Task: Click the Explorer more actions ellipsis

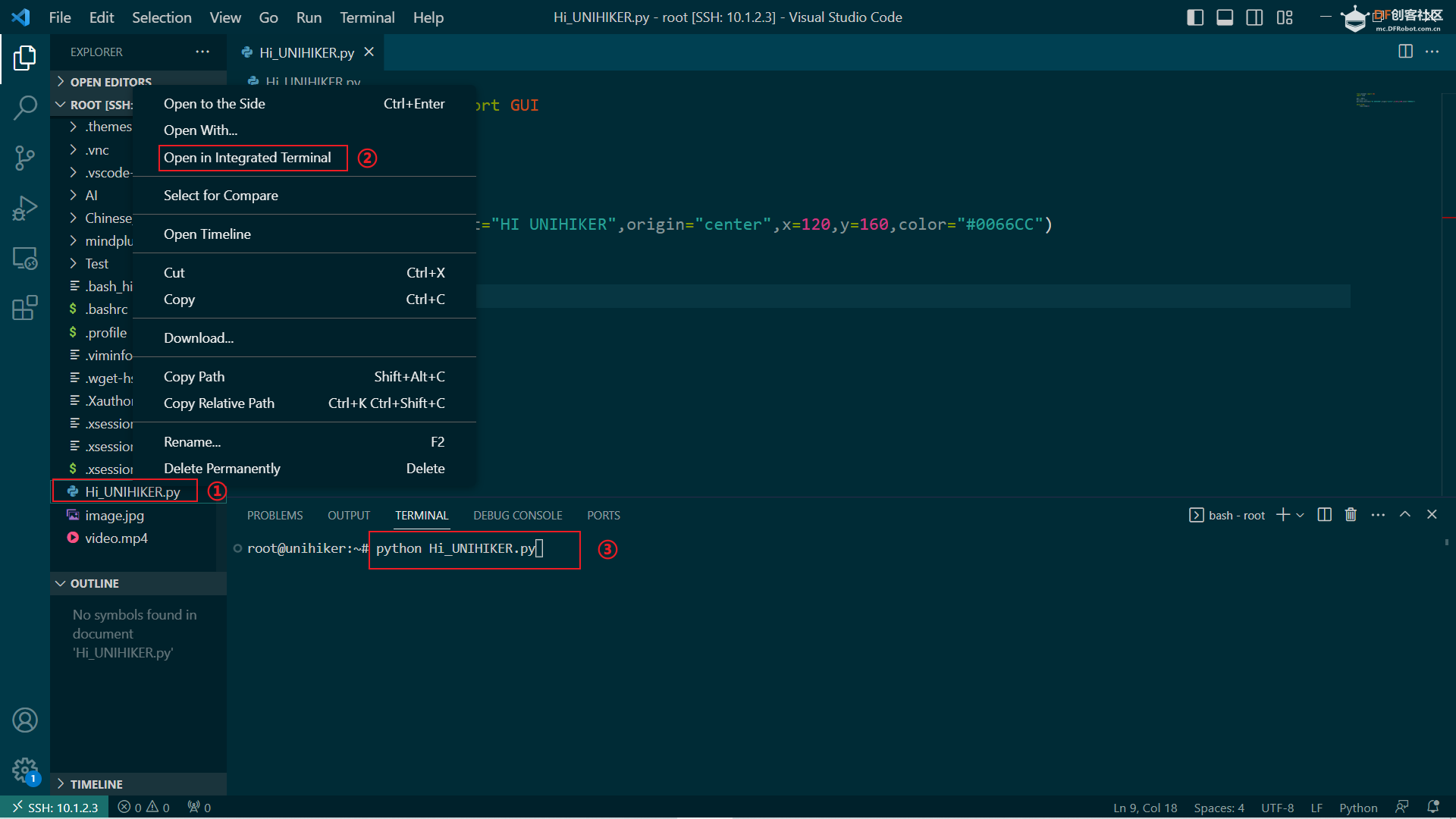Action: [202, 52]
